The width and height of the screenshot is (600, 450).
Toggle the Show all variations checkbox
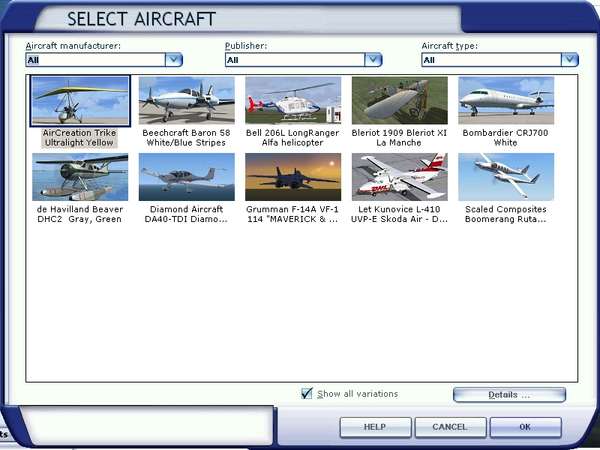pos(307,393)
